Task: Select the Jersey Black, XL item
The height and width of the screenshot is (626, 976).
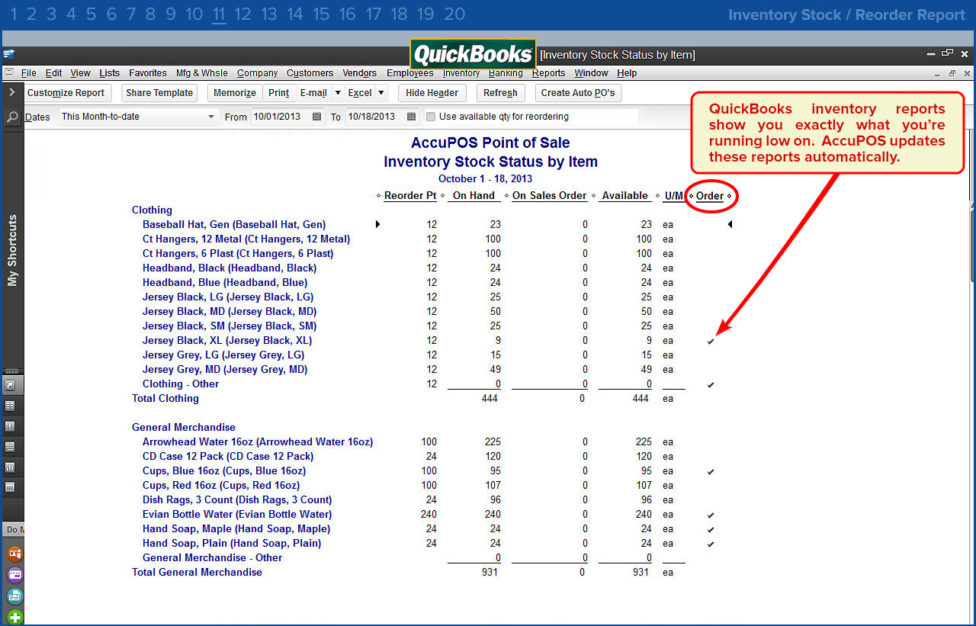Action: [x=227, y=340]
